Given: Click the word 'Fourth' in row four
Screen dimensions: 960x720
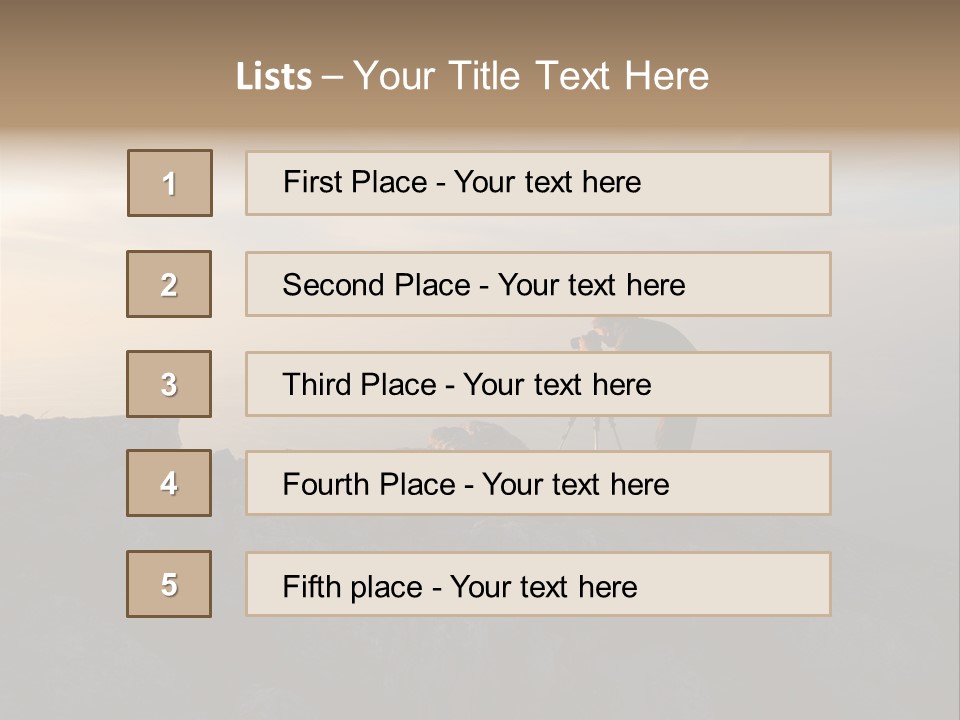Looking at the screenshot, I should point(328,484).
